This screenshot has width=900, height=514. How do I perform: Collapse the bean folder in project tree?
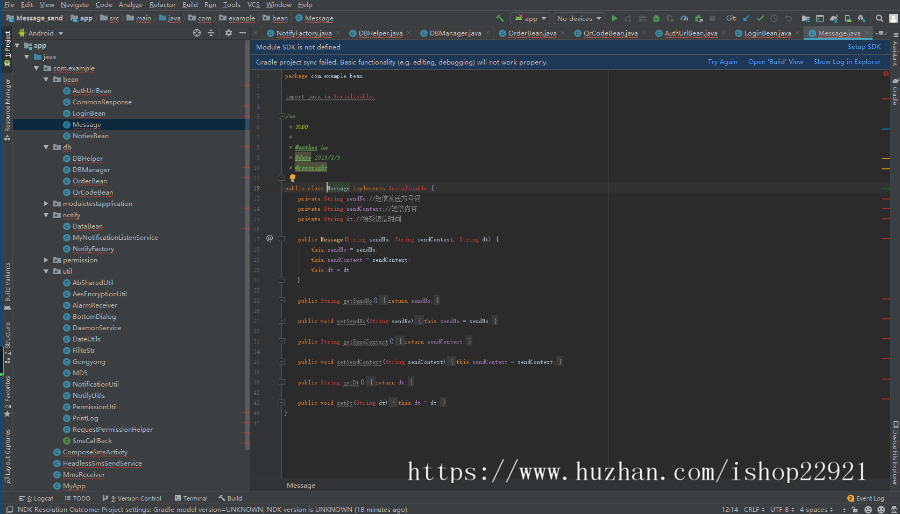tap(46, 79)
